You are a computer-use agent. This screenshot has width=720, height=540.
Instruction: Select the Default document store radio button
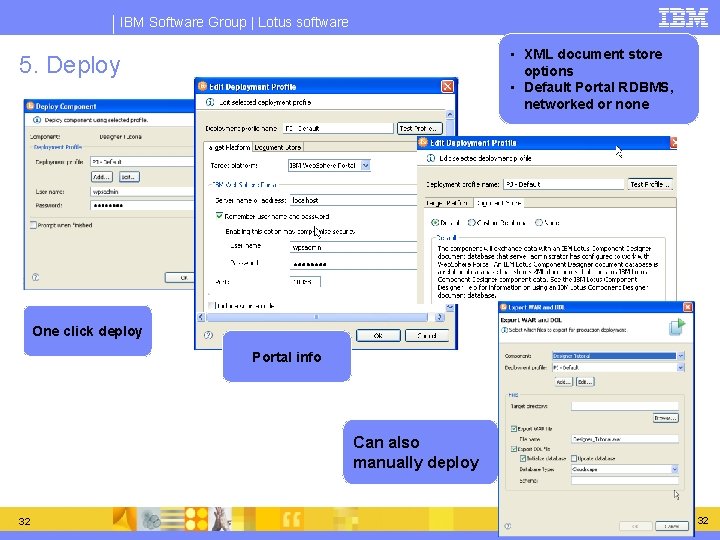pos(435,222)
